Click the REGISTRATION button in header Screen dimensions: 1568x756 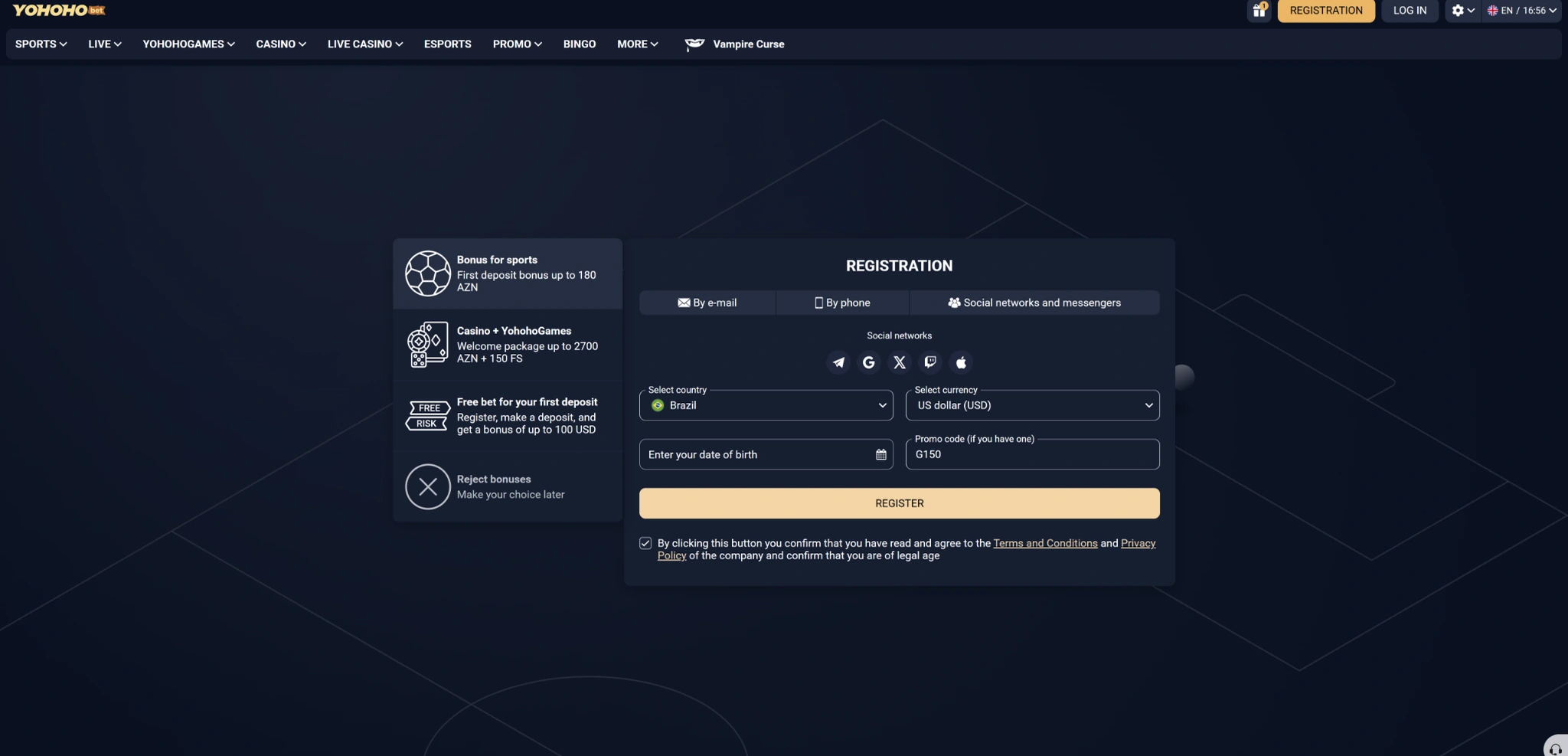click(x=1326, y=11)
